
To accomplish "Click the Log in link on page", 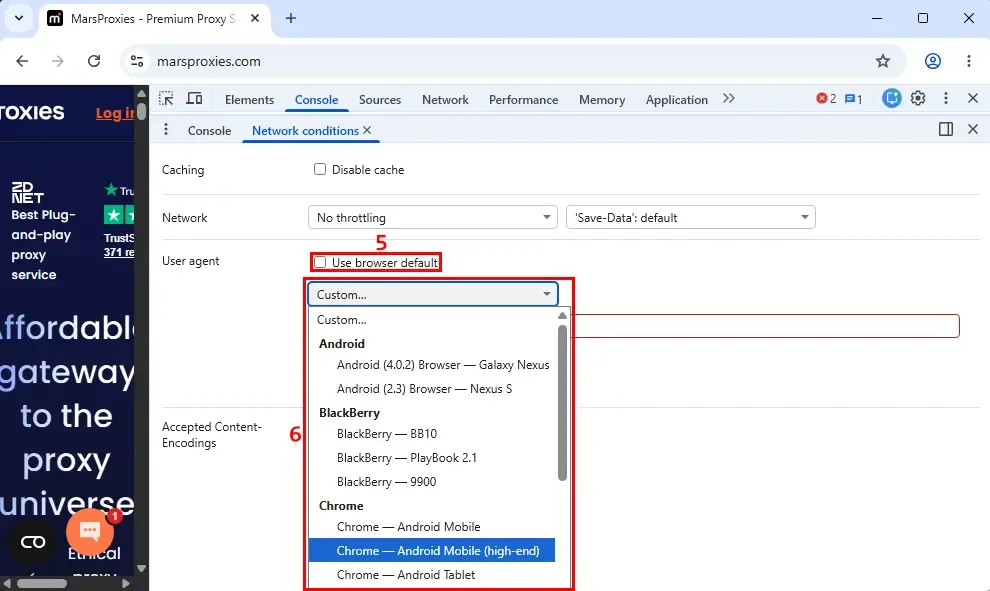I will [x=115, y=113].
